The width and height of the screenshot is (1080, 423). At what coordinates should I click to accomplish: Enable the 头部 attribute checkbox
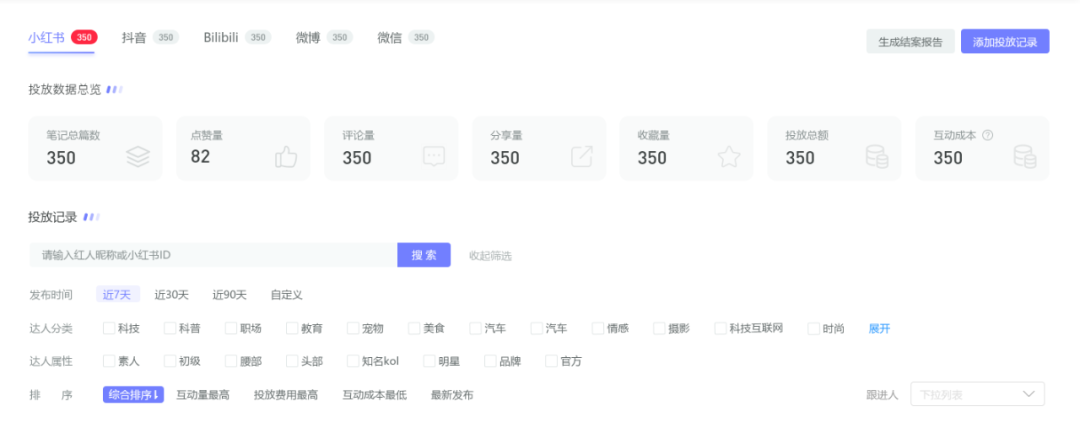tap(292, 361)
